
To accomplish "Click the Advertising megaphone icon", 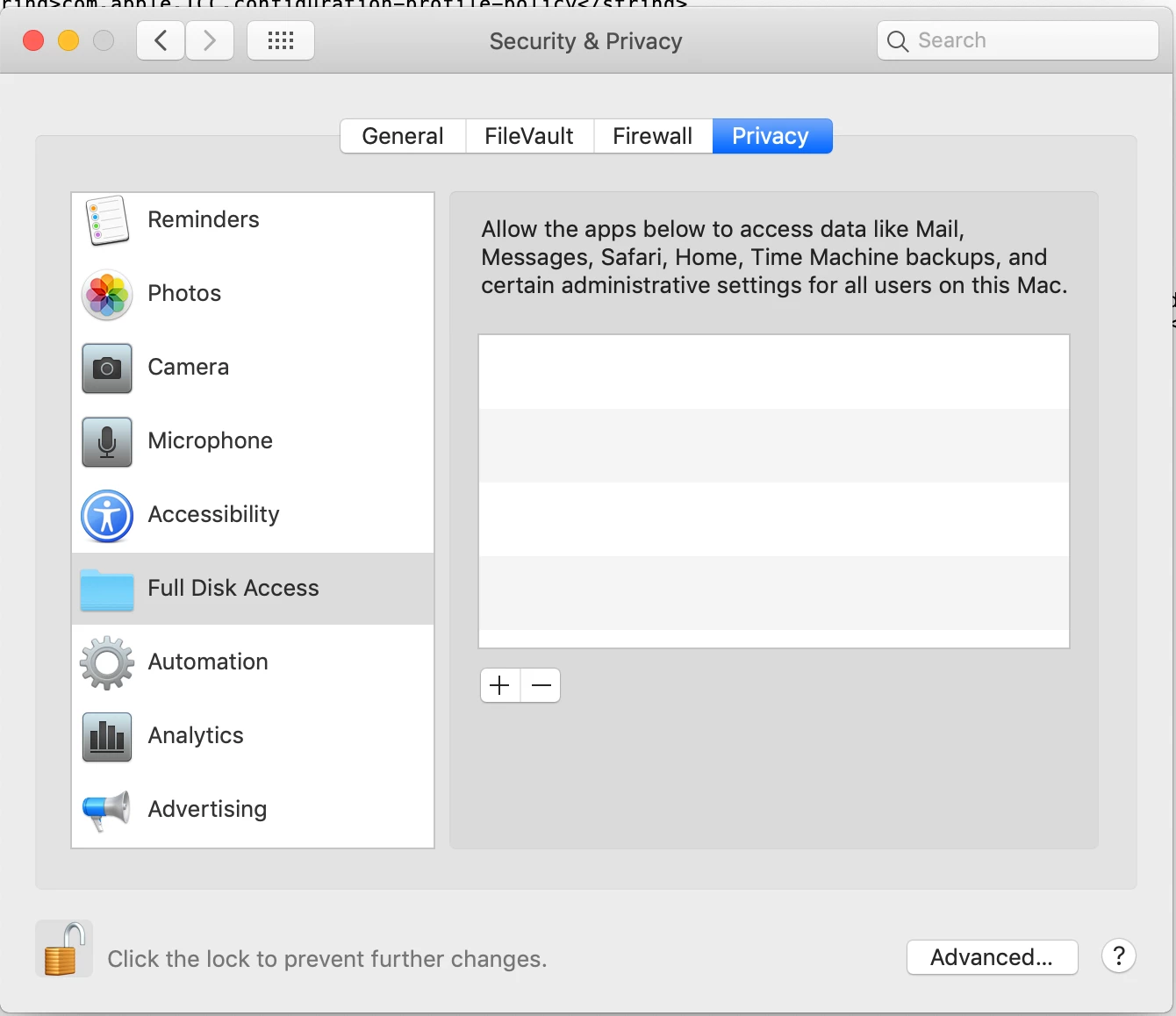I will coord(106,811).
